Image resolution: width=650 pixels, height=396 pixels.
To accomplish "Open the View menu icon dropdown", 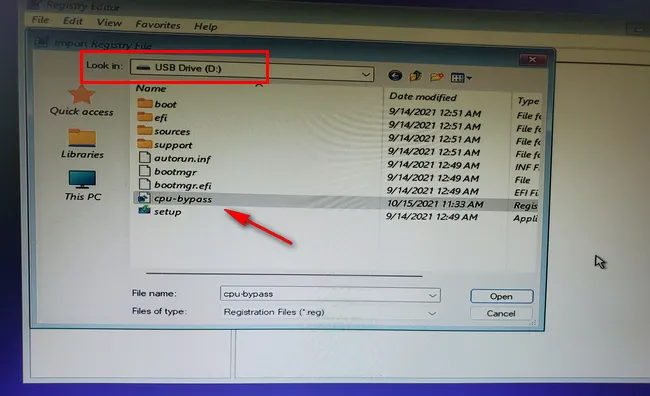I will [461, 78].
